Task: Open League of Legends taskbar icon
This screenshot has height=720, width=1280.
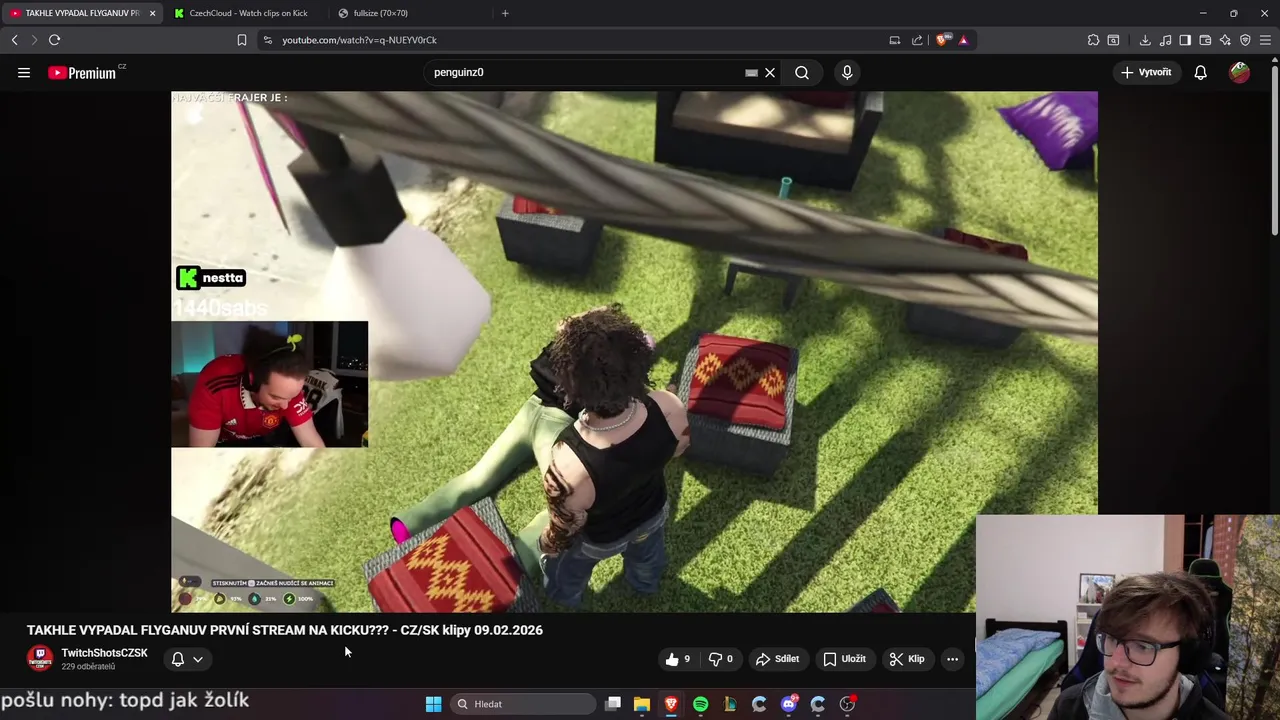Action: pyautogui.click(x=730, y=704)
